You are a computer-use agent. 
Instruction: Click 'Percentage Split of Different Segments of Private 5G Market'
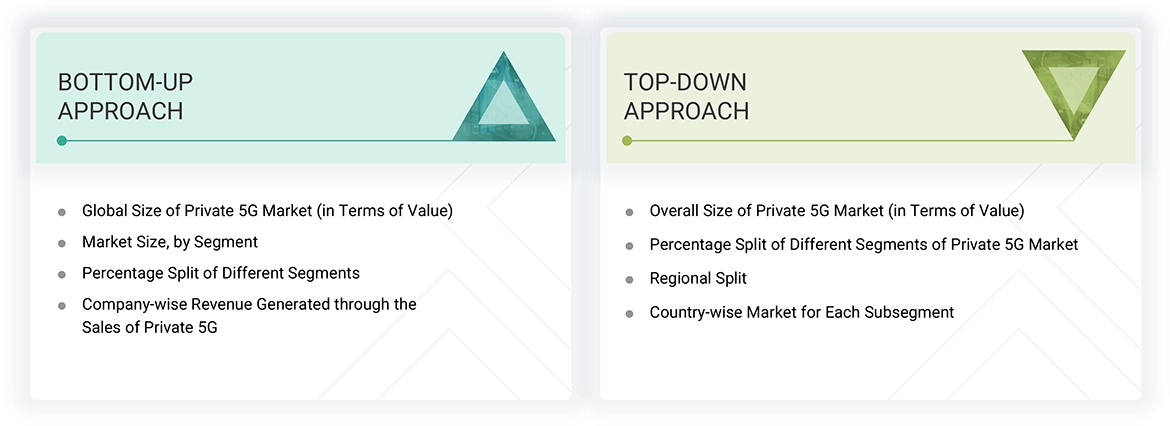point(863,244)
